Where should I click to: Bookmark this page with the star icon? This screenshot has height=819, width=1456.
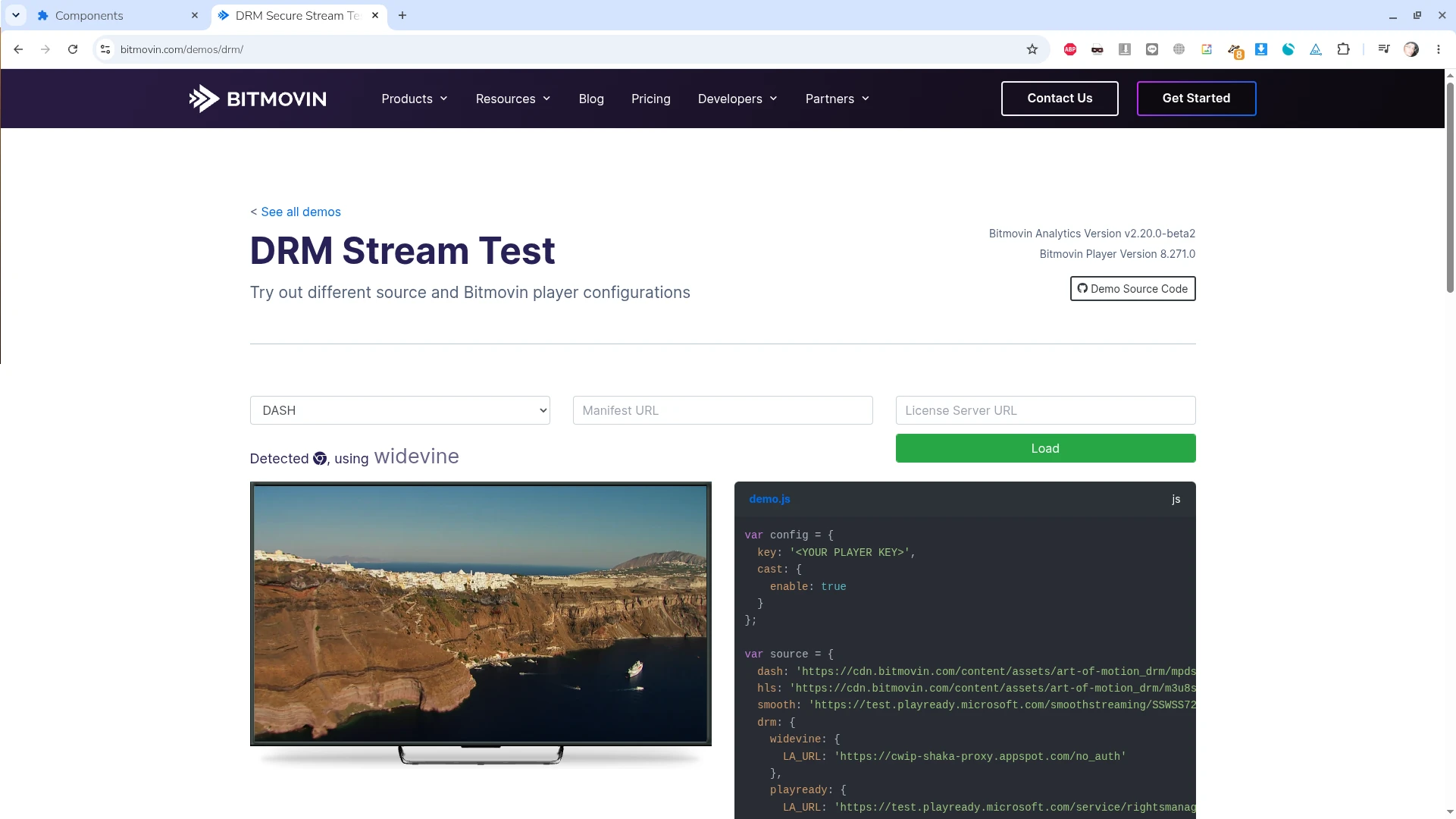1032,49
